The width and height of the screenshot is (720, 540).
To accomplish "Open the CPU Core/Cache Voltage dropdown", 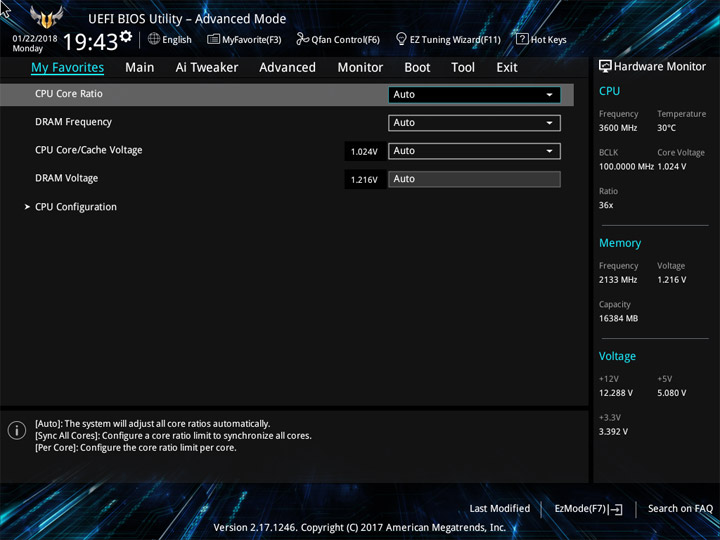I will (x=474, y=151).
